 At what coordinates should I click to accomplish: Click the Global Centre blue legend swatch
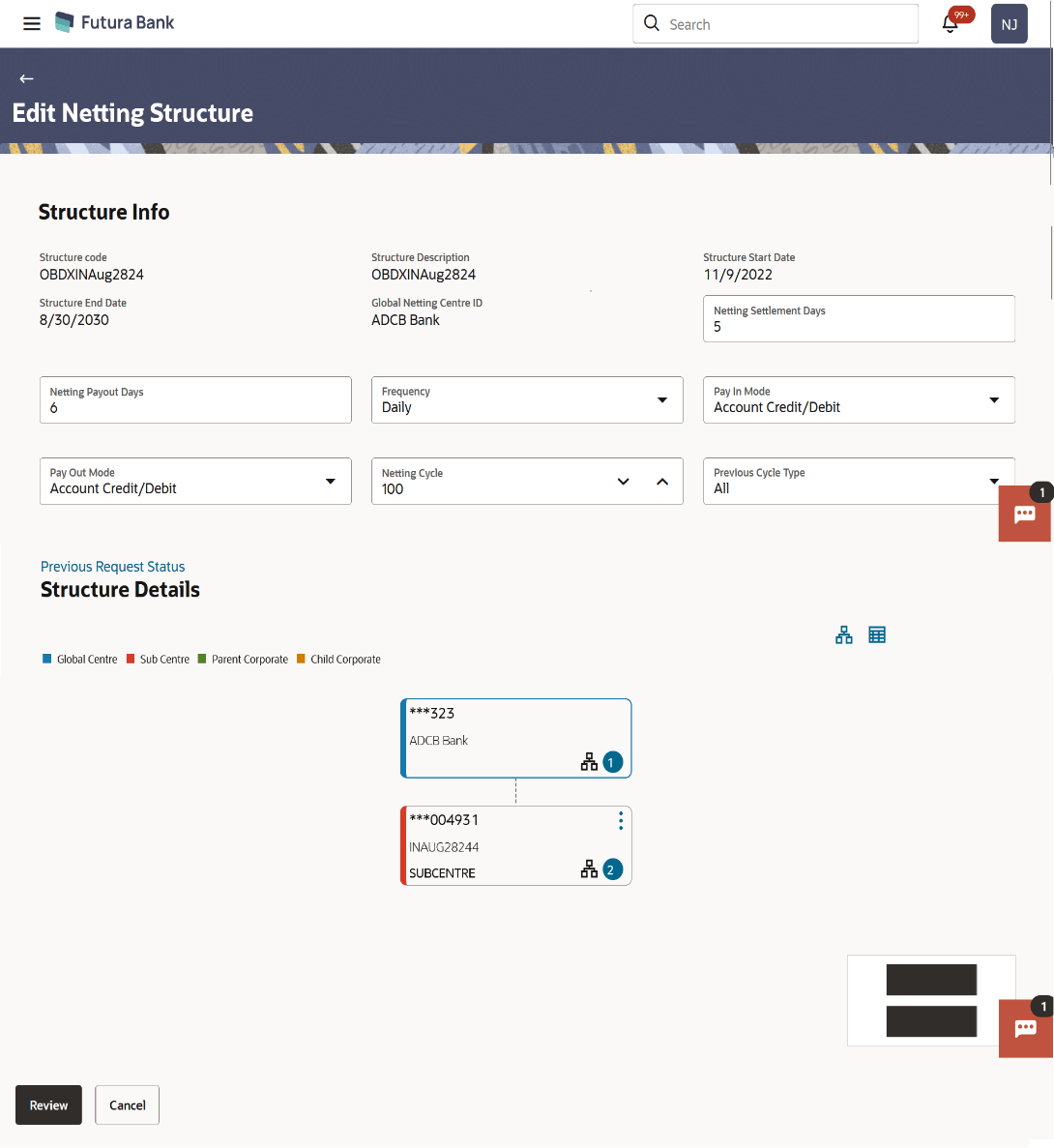point(46,659)
